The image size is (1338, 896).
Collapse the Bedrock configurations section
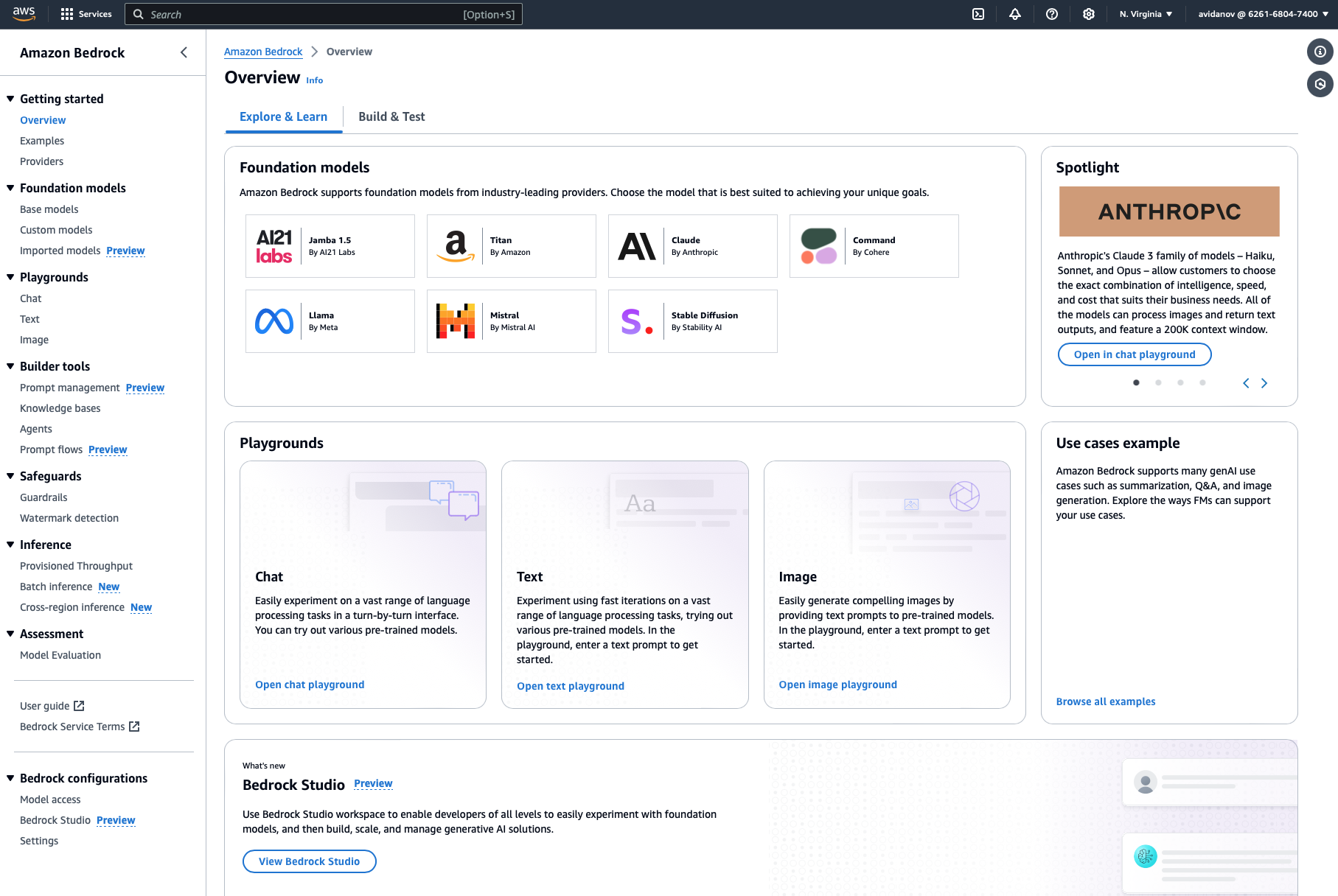point(10,778)
